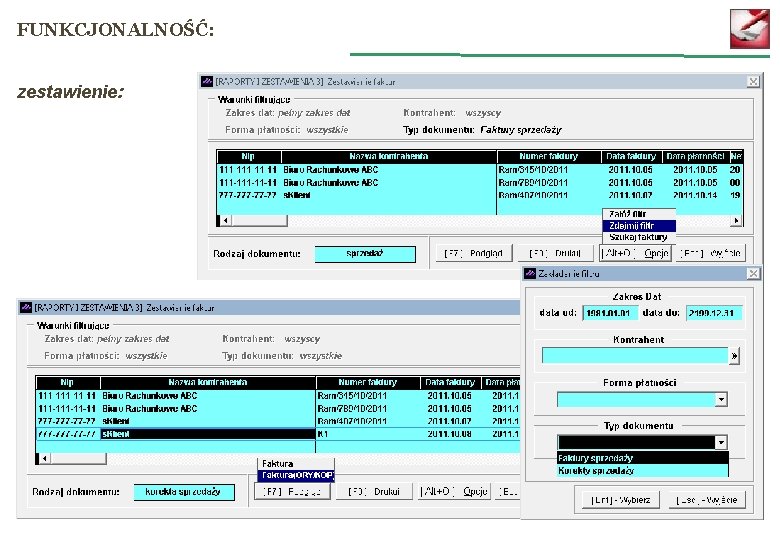Viewport: 780px width, 540px height.
Task: Click F7 Podgląd button in lower window
Action: [292, 492]
